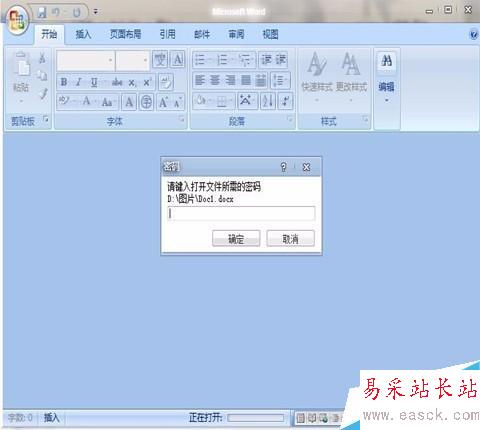Open the 编辑 binoculars menu

(x=387, y=77)
